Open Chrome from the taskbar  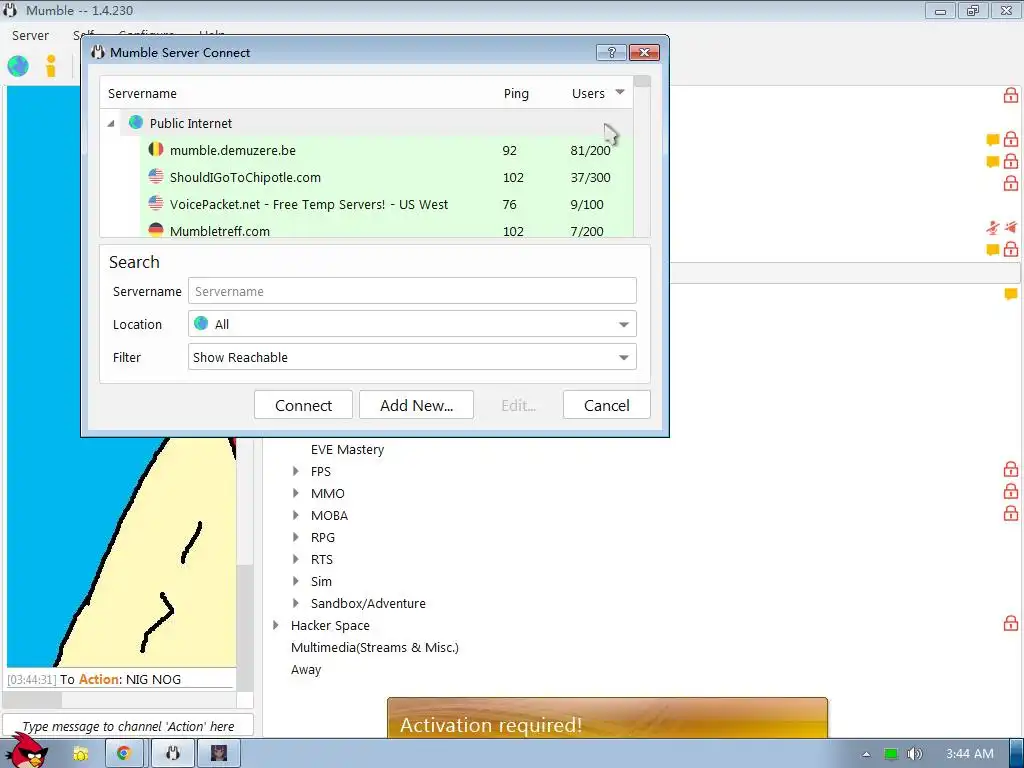(x=124, y=754)
